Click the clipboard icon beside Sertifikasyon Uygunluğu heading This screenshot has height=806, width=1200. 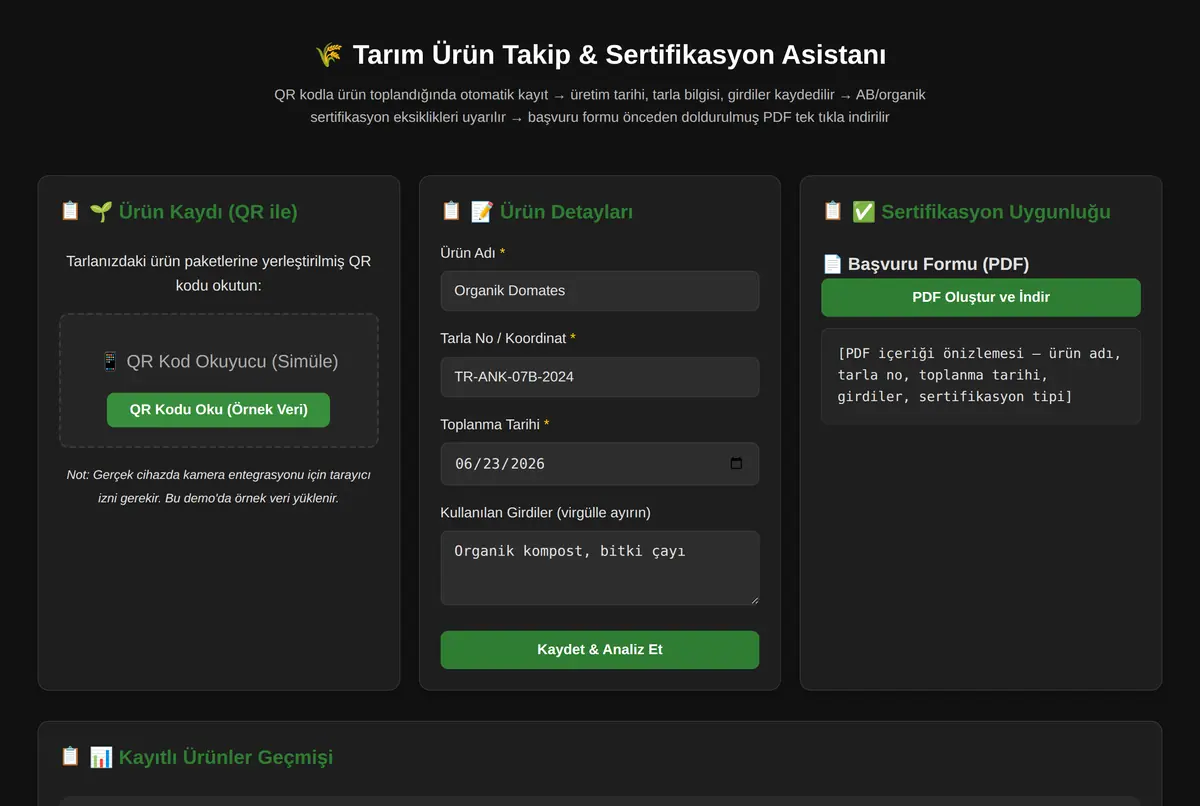click(832, 211)
